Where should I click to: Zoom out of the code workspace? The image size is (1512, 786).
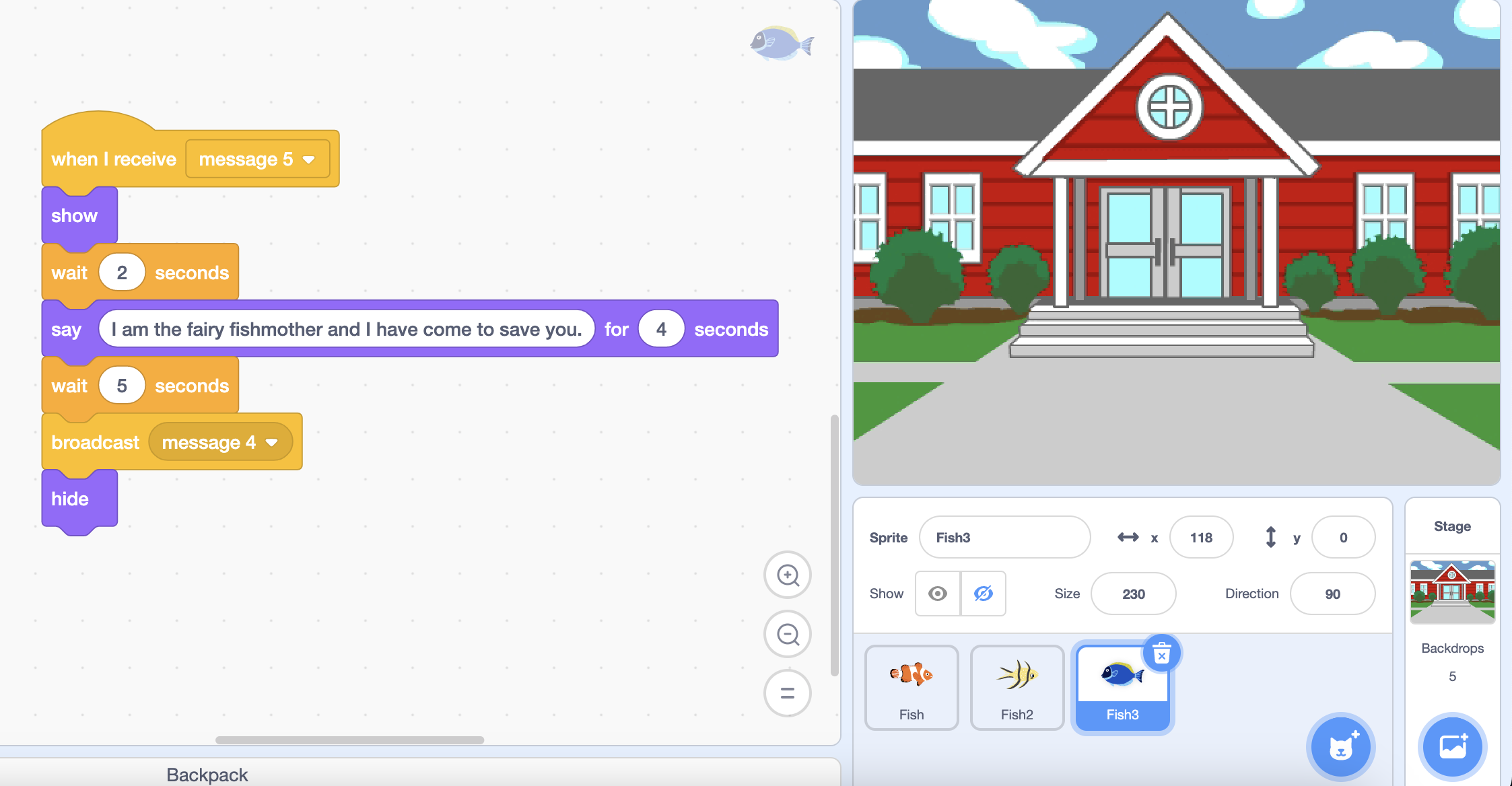pos(787,634)
